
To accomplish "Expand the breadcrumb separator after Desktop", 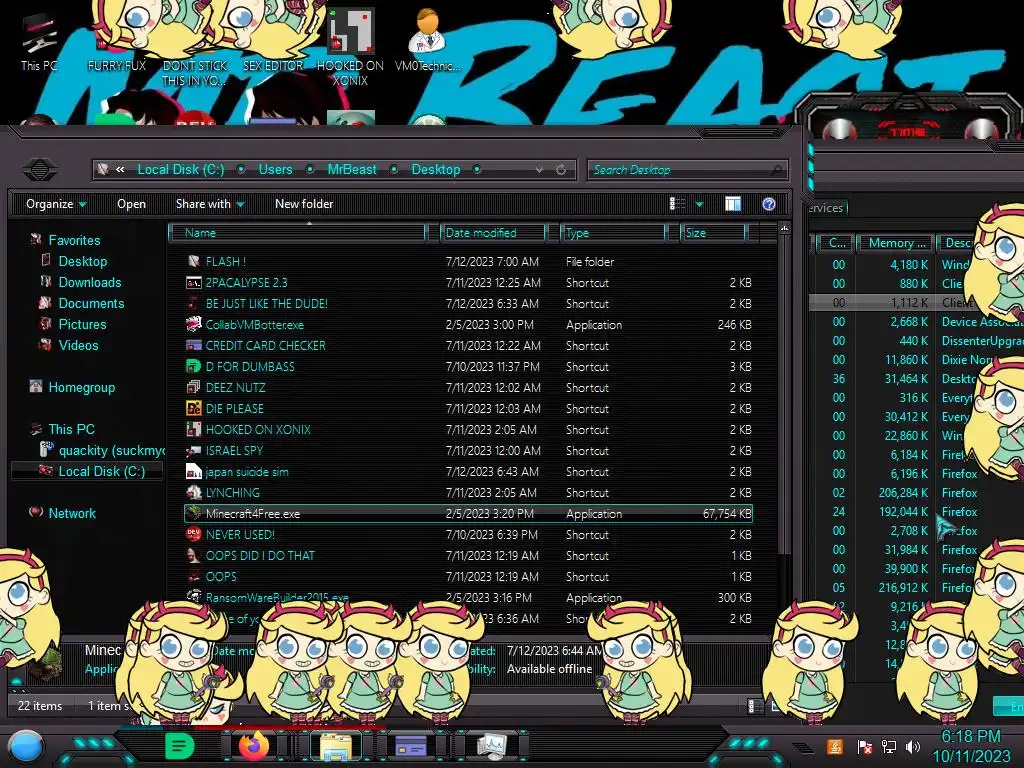I will click(477, 170).
